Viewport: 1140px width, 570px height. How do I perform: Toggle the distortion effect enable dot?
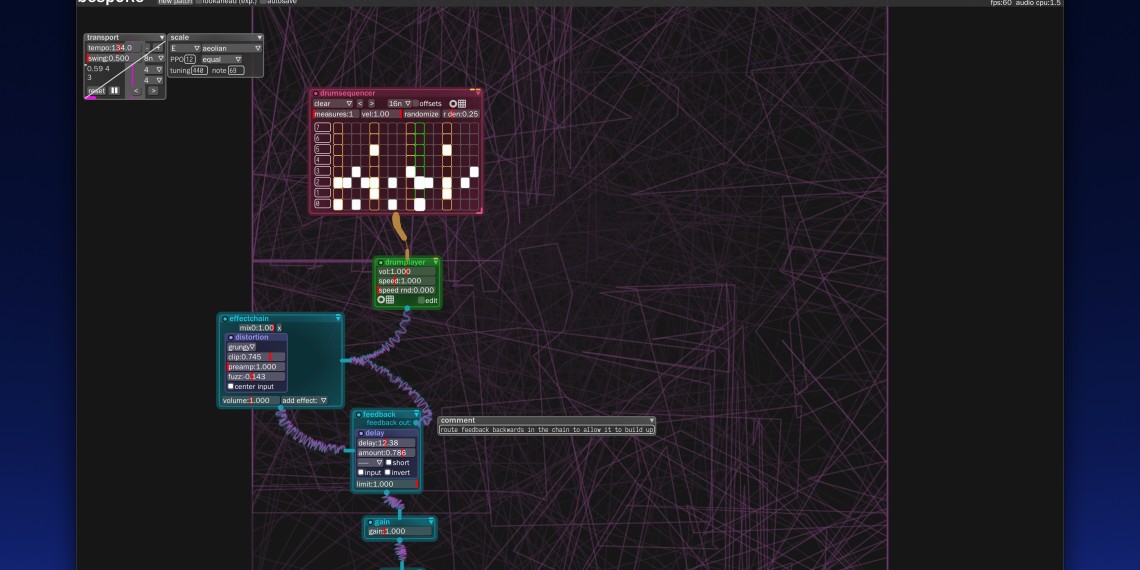click(231, 338)
